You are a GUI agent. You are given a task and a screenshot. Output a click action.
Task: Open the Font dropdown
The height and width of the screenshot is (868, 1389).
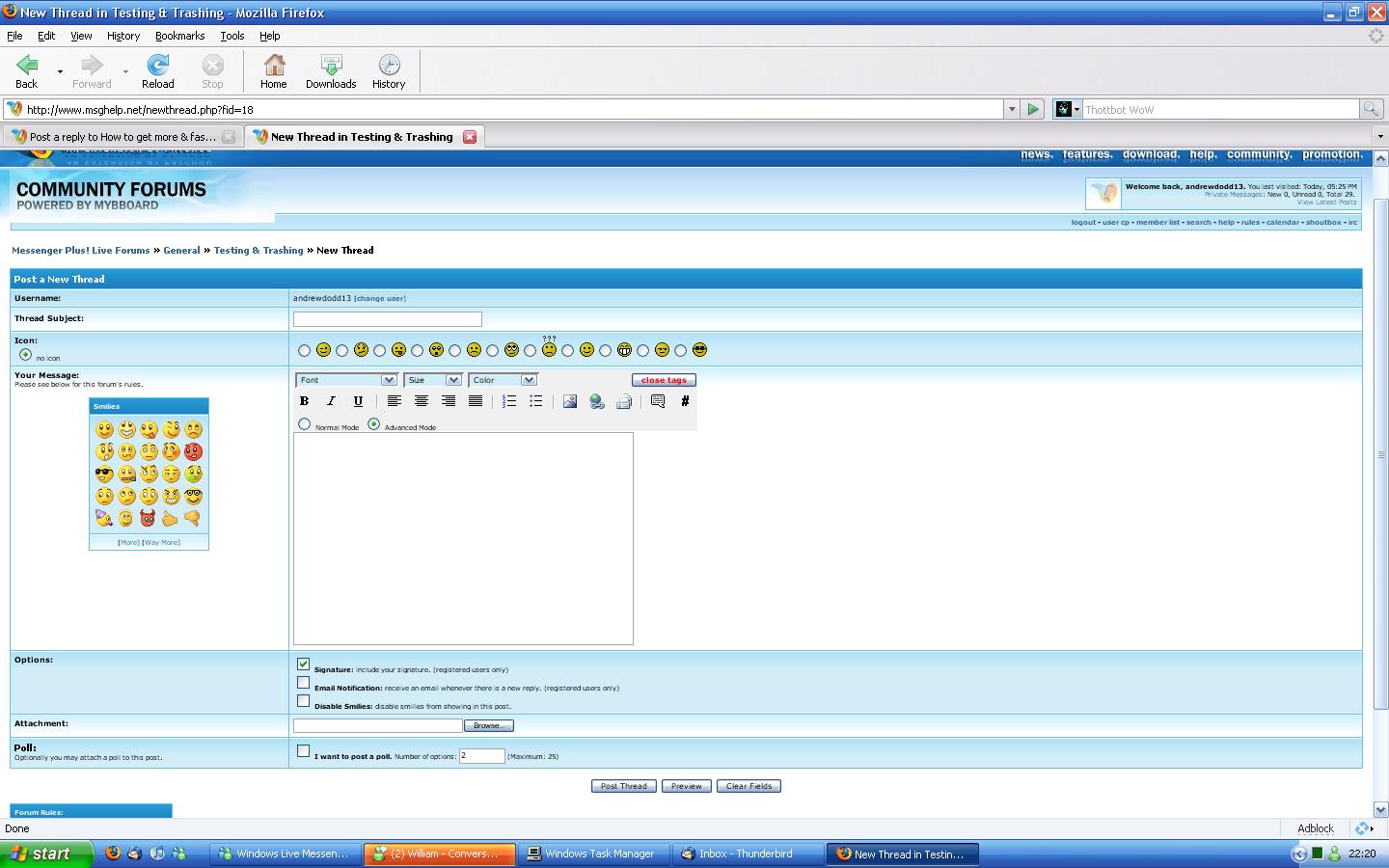point(346,380)
